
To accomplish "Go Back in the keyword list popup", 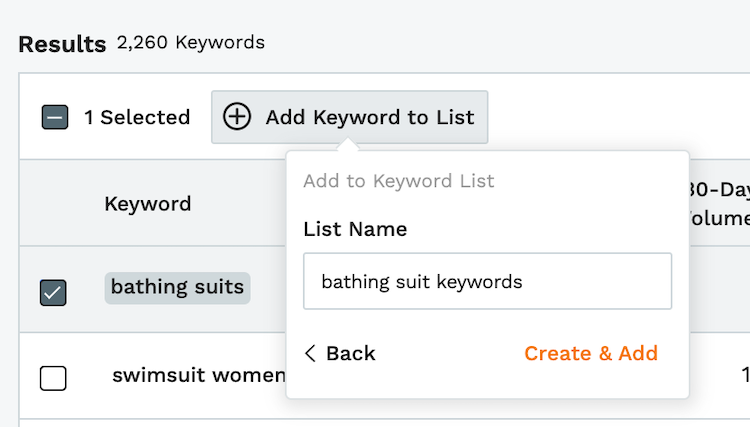I will point(340,353).
